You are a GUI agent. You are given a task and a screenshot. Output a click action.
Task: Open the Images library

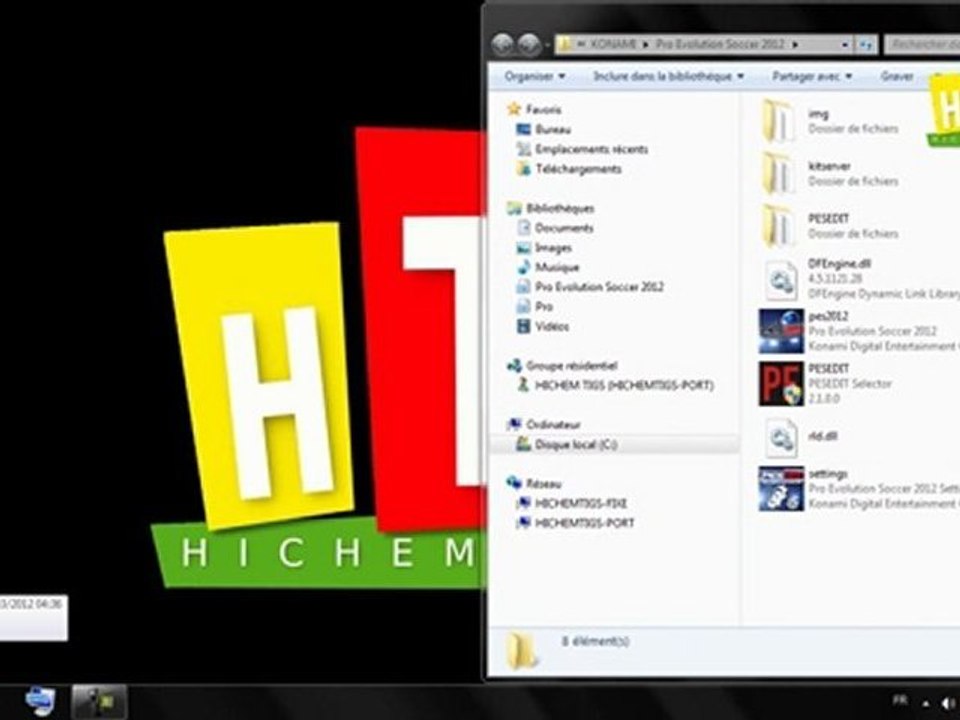tap(553, 247)
